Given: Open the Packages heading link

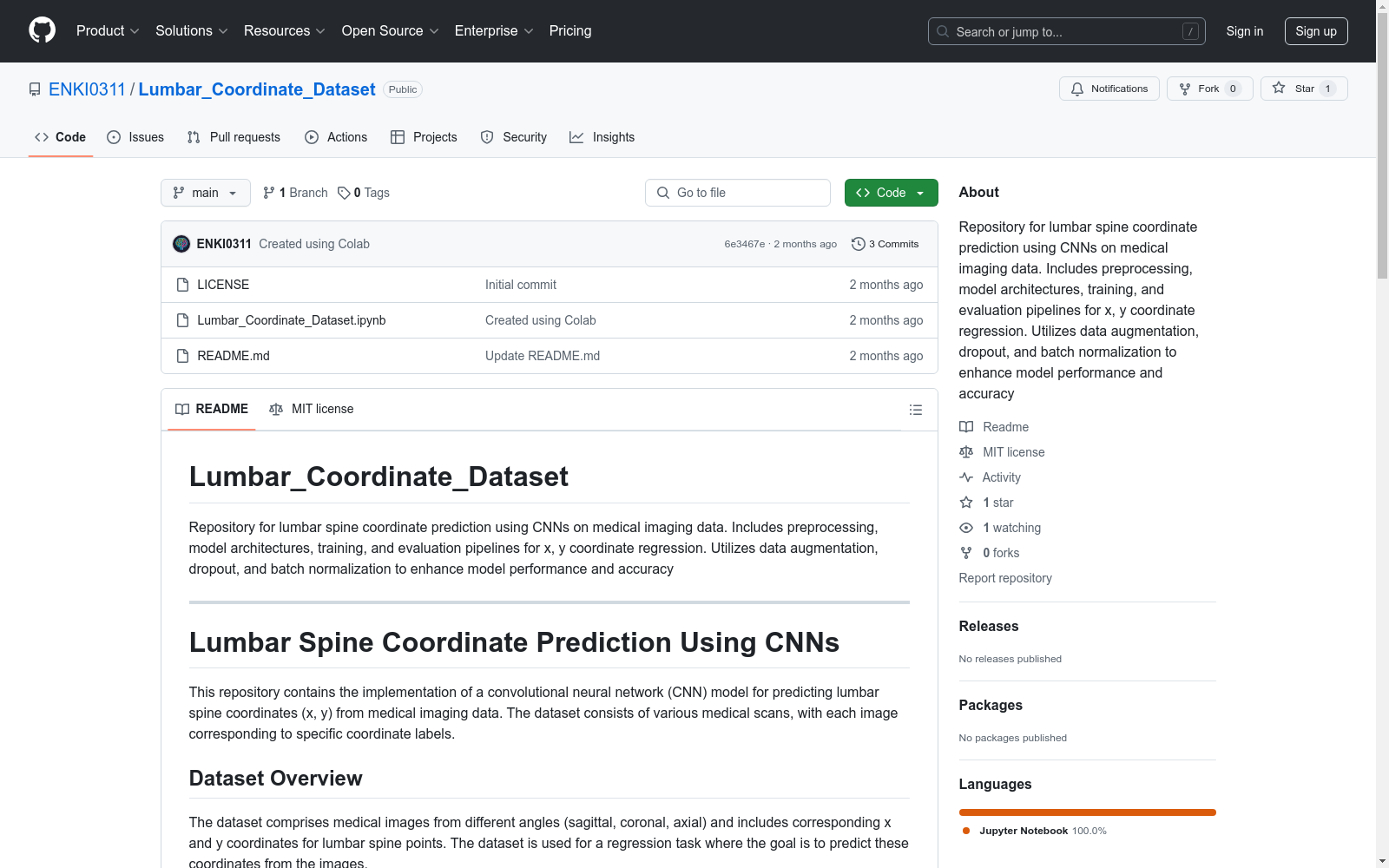Looking at the screenshot, I should point(991,705).
